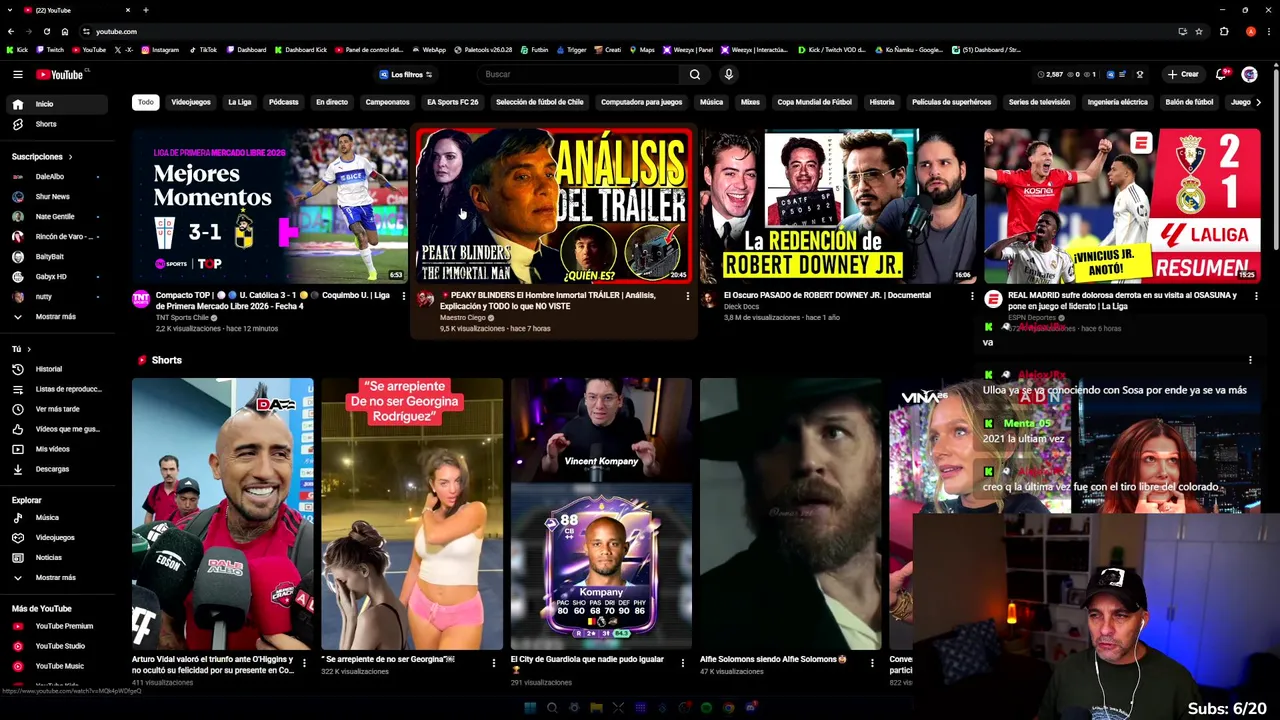The image size is (1280, 720).
Task: Open options for the Kompany short
Action: point(683,662)
